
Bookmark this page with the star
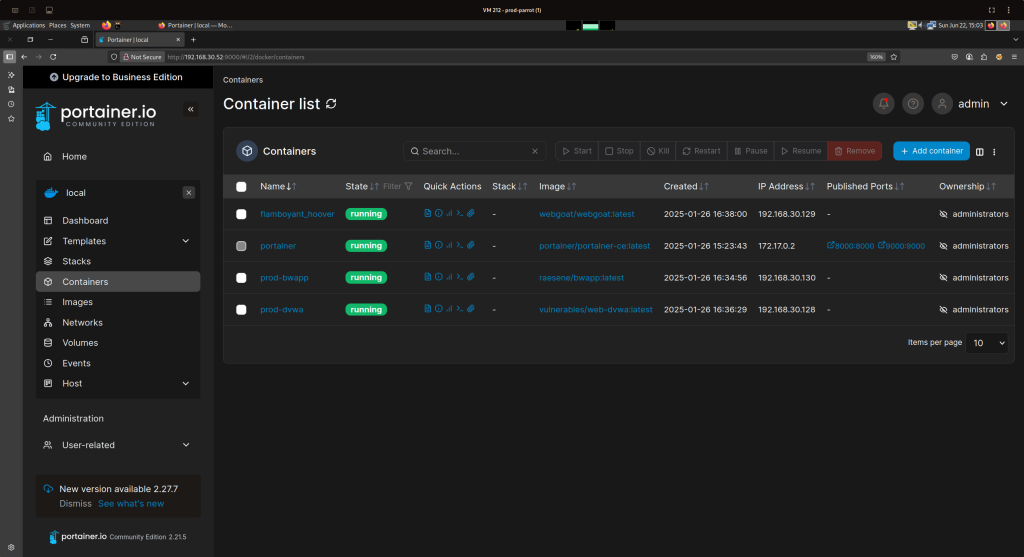tap(894, 57)
